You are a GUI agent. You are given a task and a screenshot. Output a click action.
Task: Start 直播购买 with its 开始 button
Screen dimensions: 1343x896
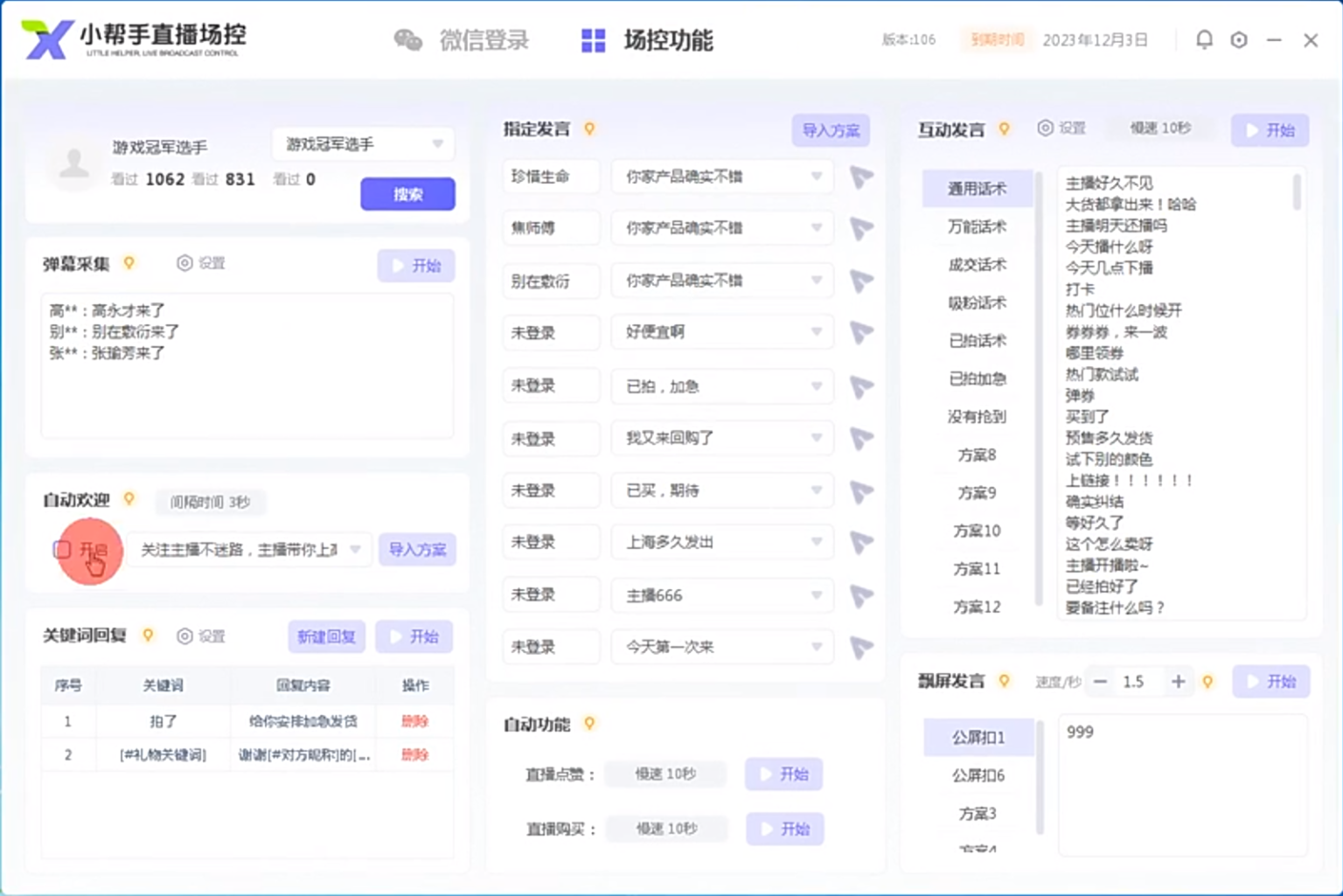tap(785, 829)
